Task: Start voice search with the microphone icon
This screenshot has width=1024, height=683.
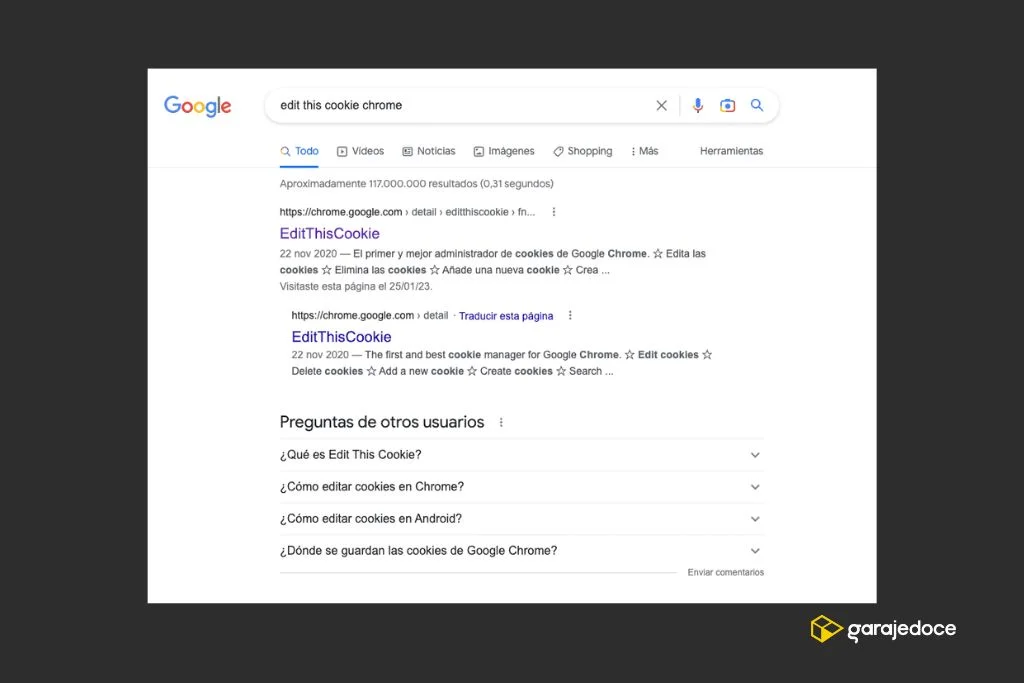Action: [697, 105]
